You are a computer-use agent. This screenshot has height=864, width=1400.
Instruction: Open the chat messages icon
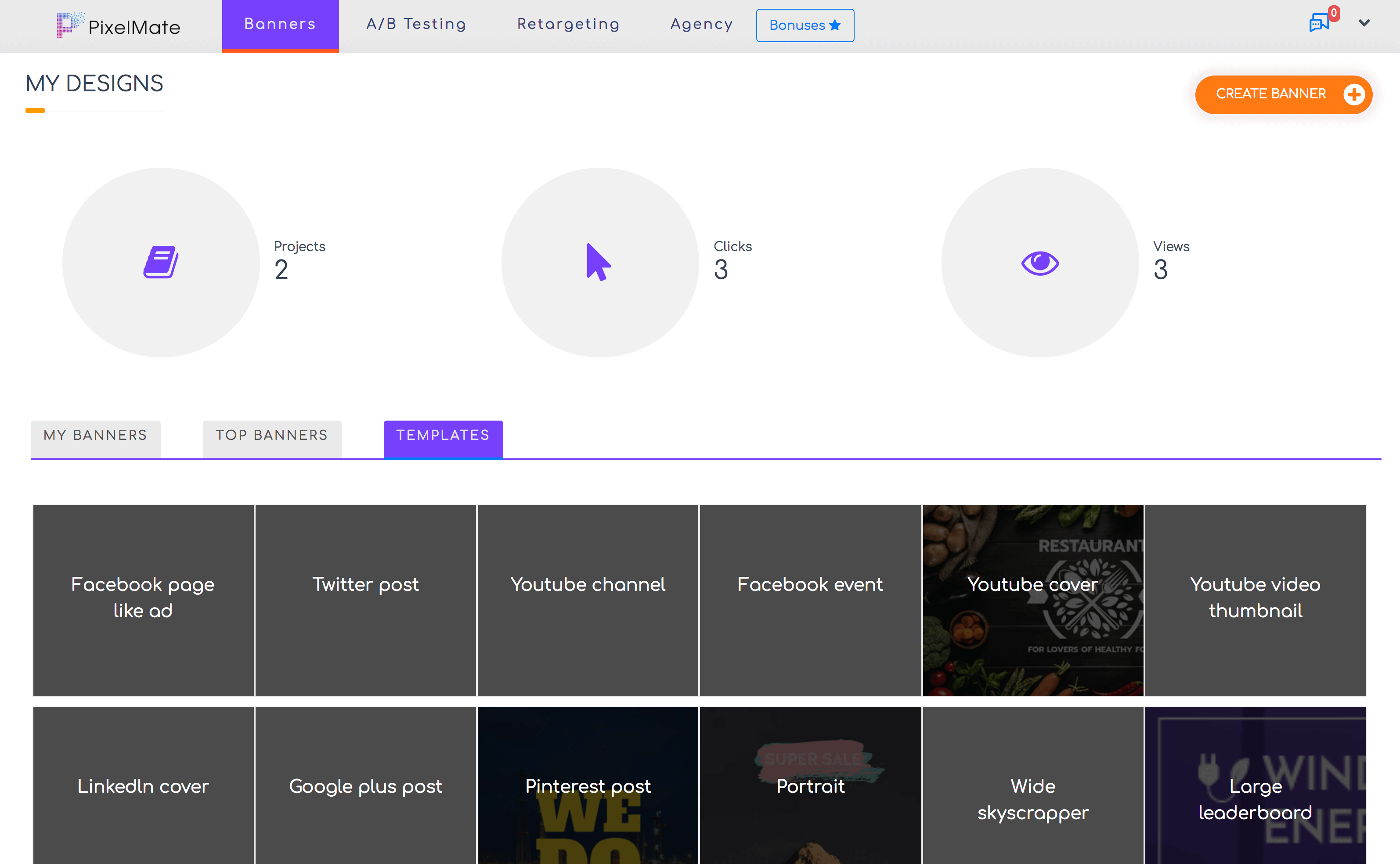coord(1318,24)
